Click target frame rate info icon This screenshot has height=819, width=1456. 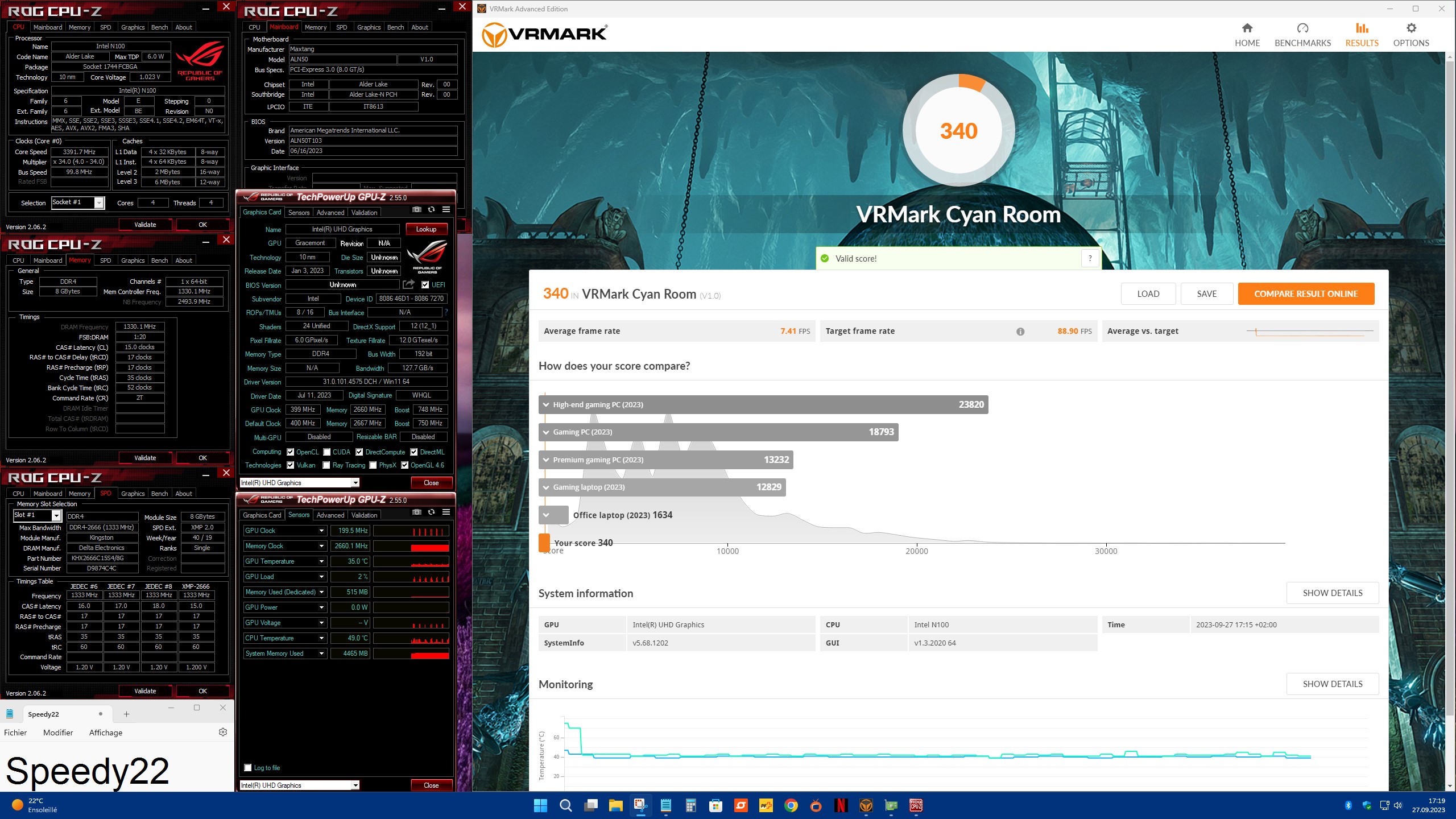tap(1020, 332)
